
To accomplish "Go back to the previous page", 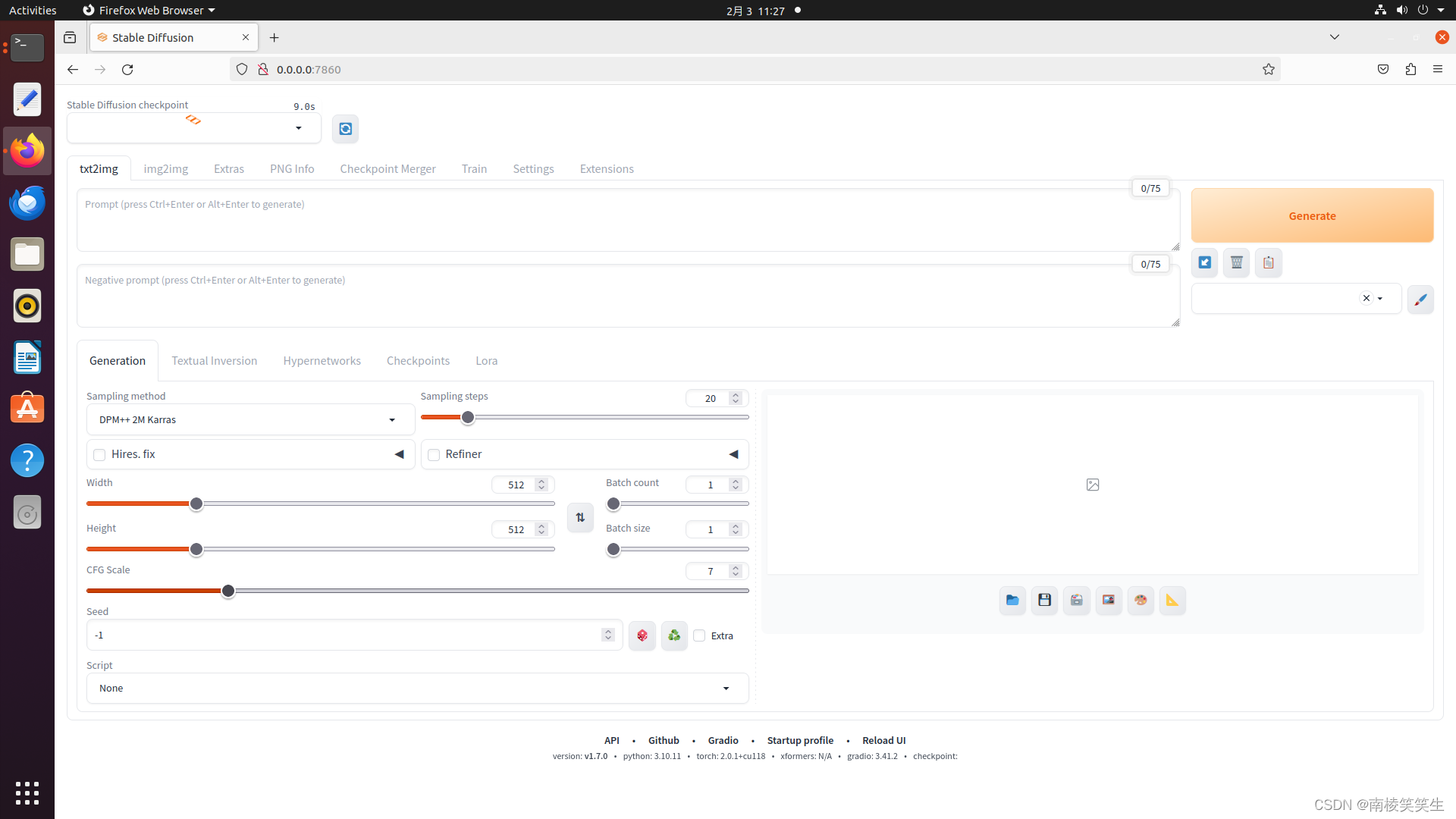I will point(73,69).
